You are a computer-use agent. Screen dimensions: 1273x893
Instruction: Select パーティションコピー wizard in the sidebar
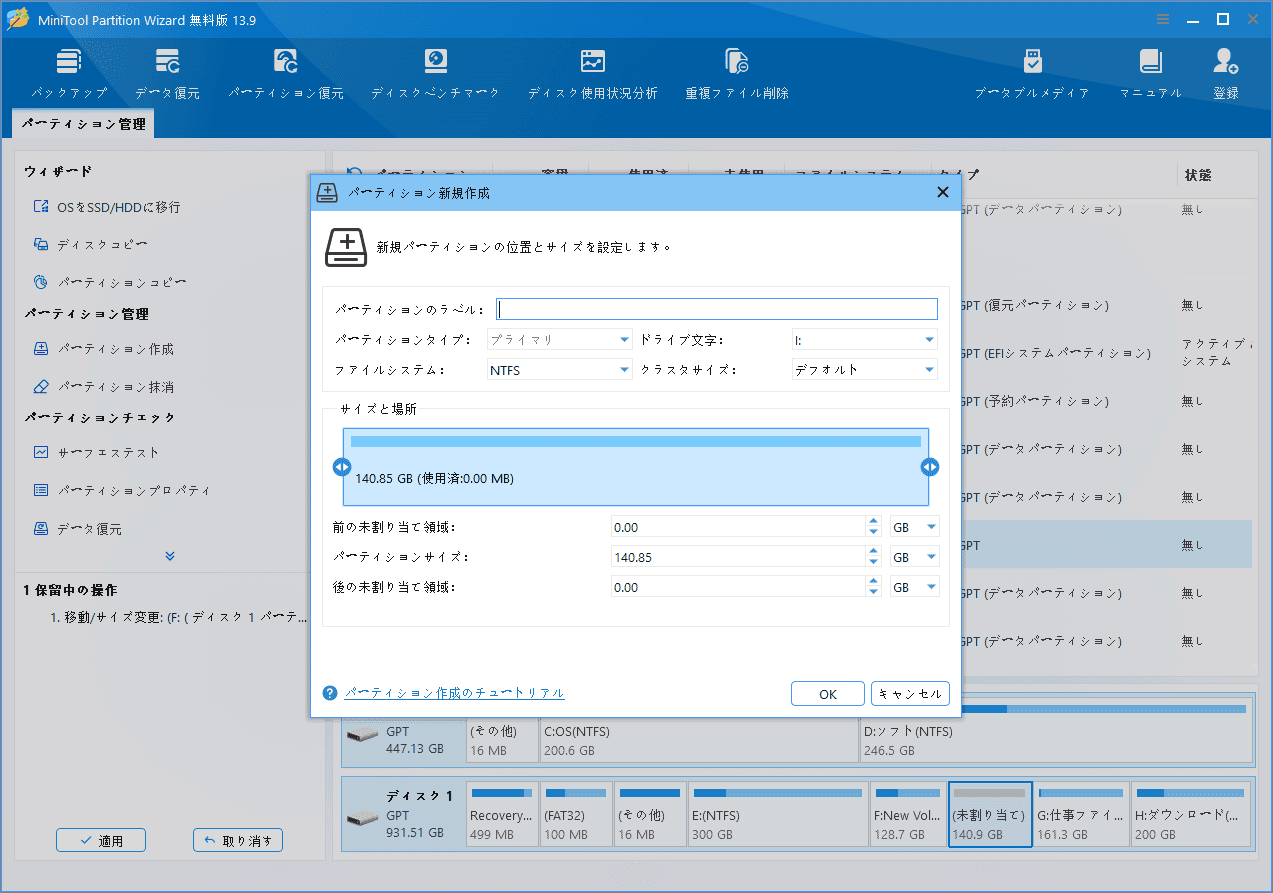pyautogui.click(x=110, y=282)
